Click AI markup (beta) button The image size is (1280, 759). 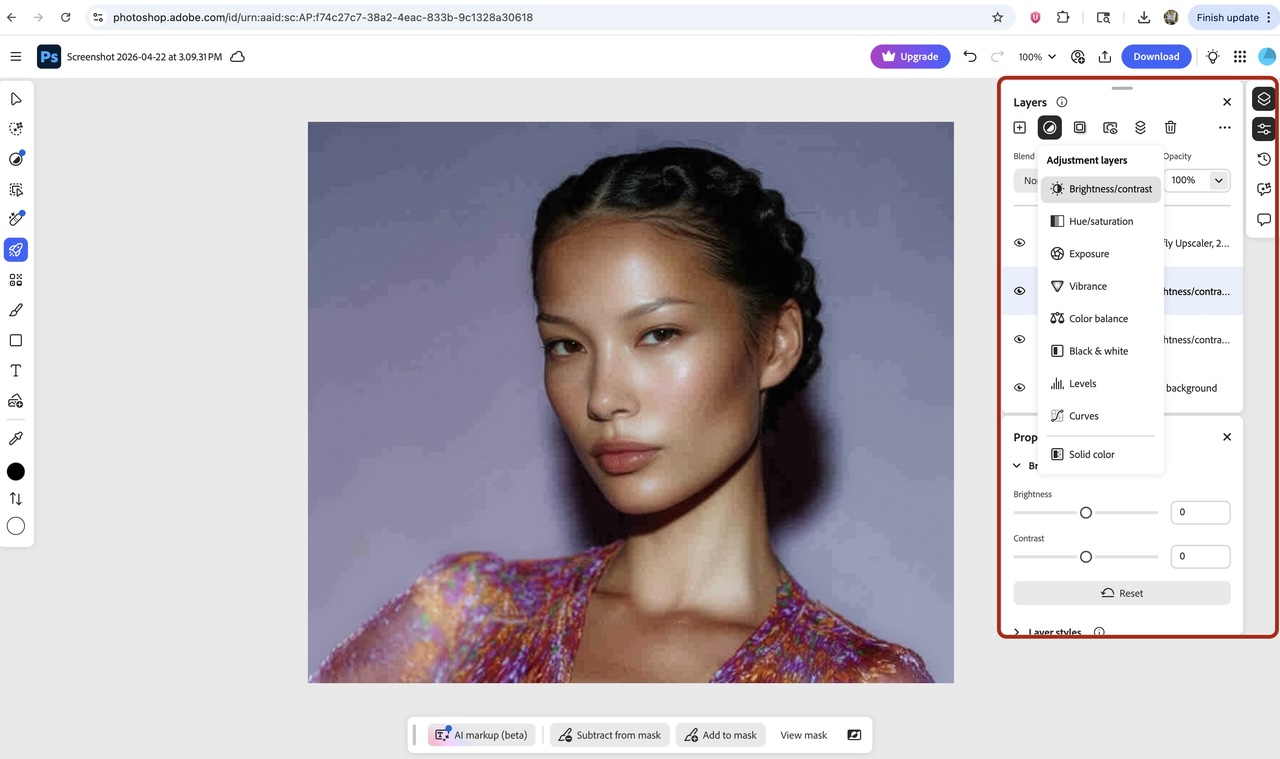(482, 735)
